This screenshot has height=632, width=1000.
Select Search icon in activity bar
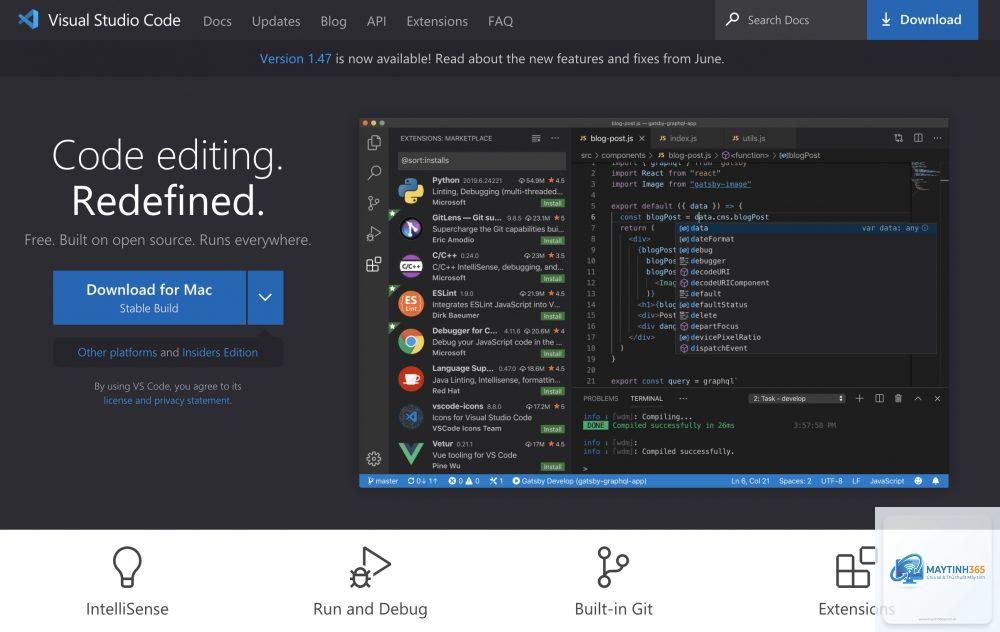(374, 172)
